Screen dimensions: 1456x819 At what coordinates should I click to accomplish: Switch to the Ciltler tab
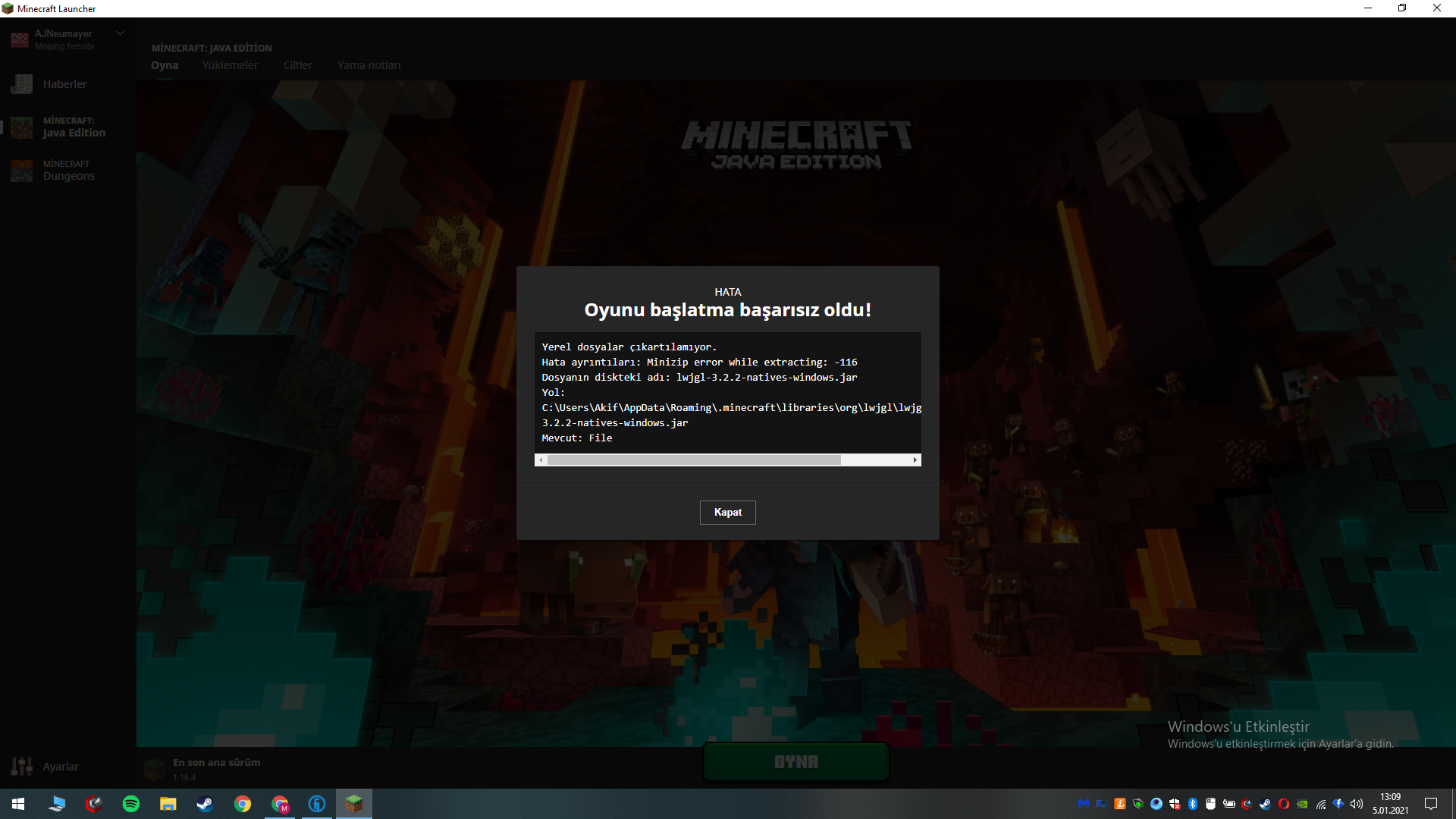[297, 65]
